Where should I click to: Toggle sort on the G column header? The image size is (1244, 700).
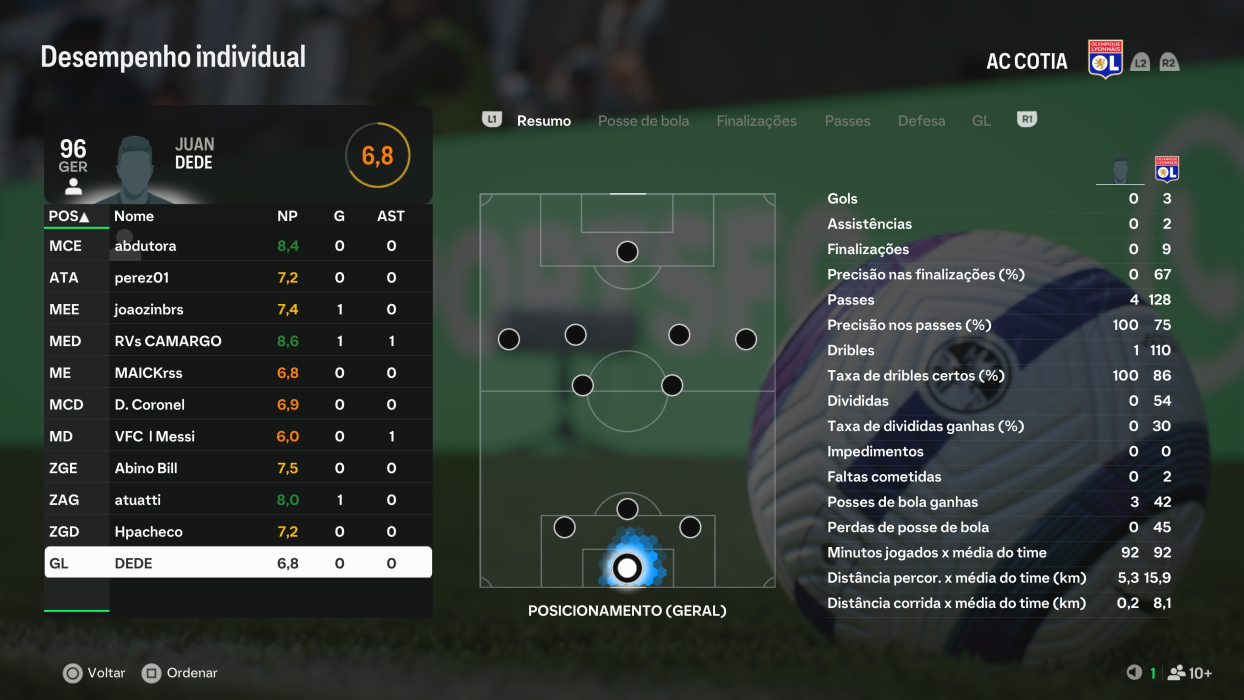(x=339, y=216)
